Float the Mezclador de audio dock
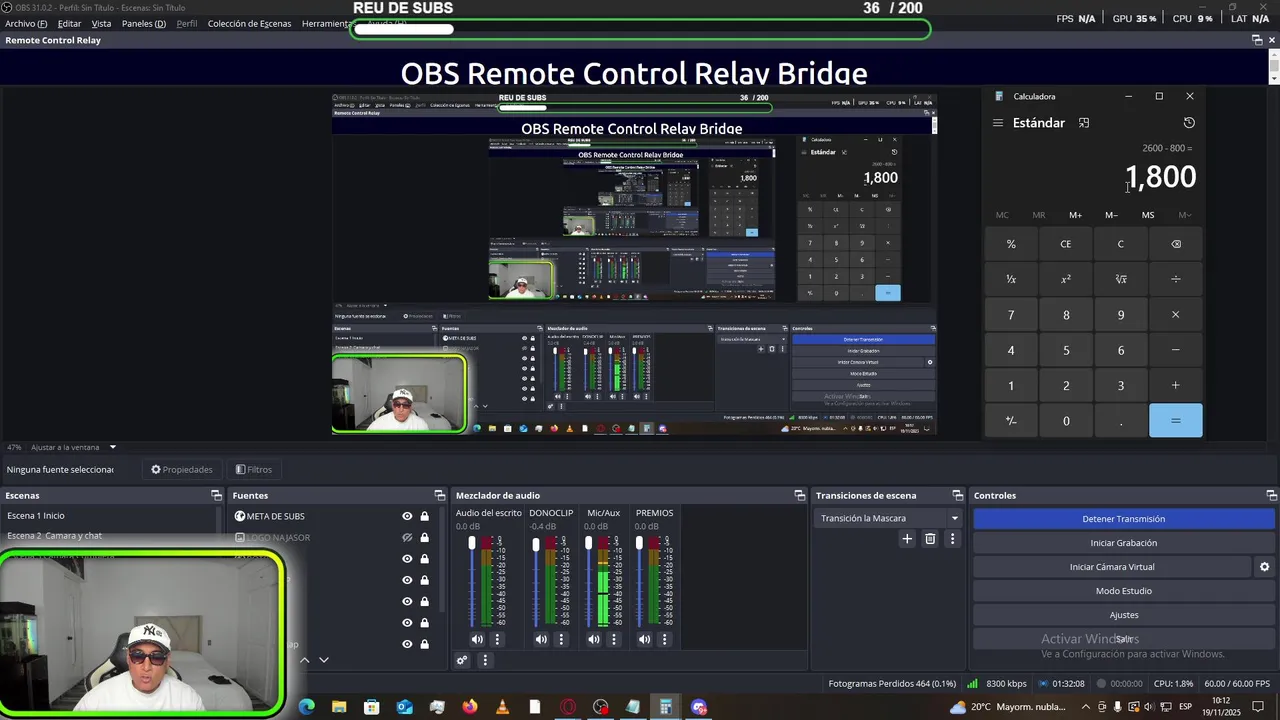The image size is (1280, 720). [x=799, y=495]
